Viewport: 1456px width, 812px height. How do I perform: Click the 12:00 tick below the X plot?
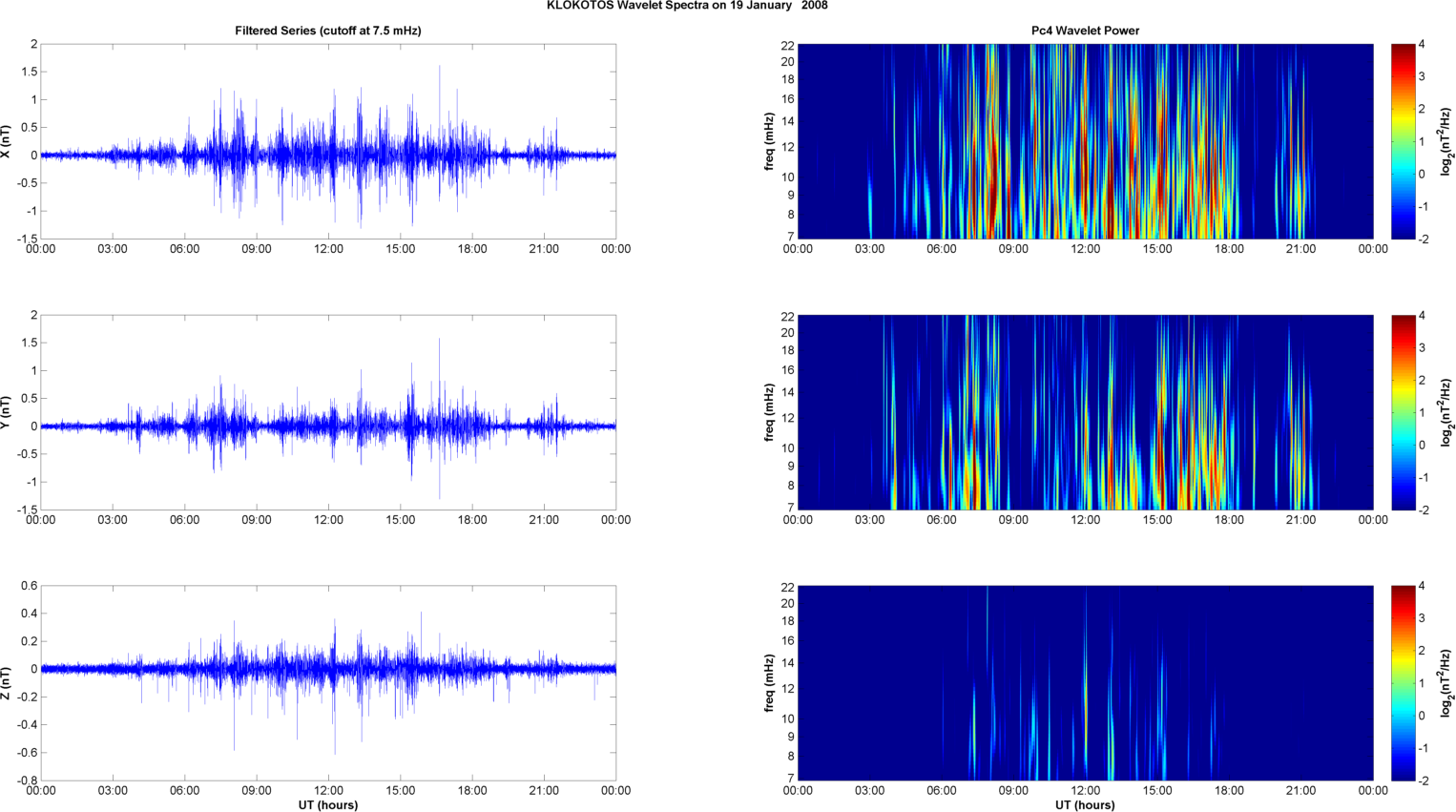coord(328,249)
